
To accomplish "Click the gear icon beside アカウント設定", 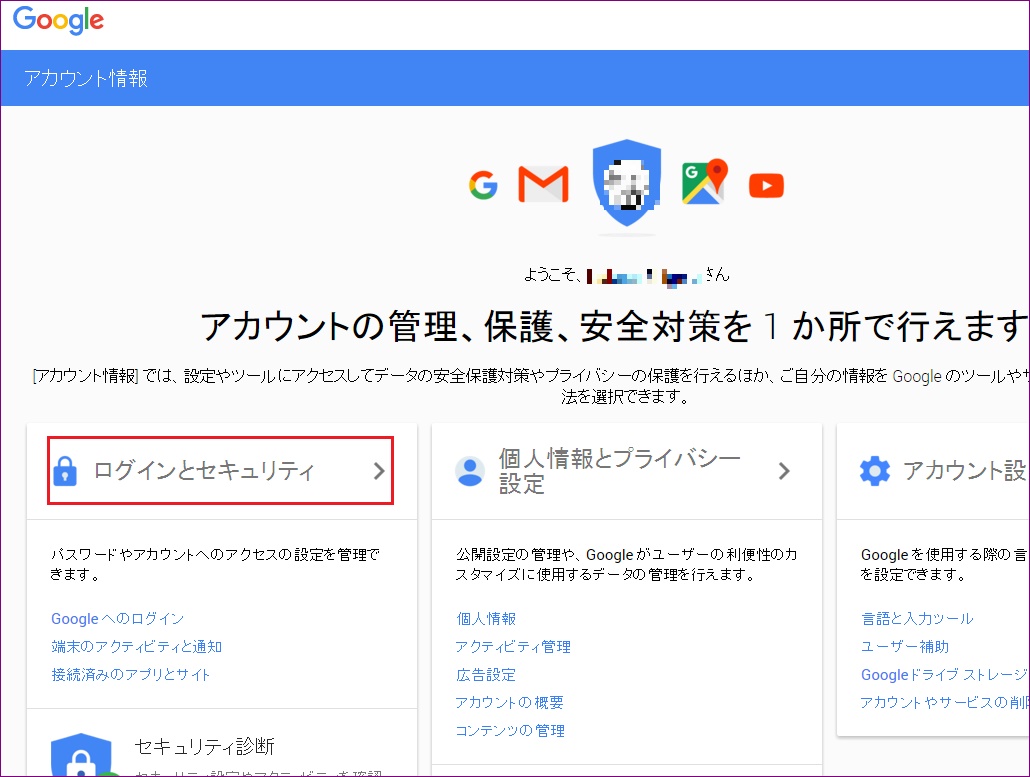I will coord(874,471).
